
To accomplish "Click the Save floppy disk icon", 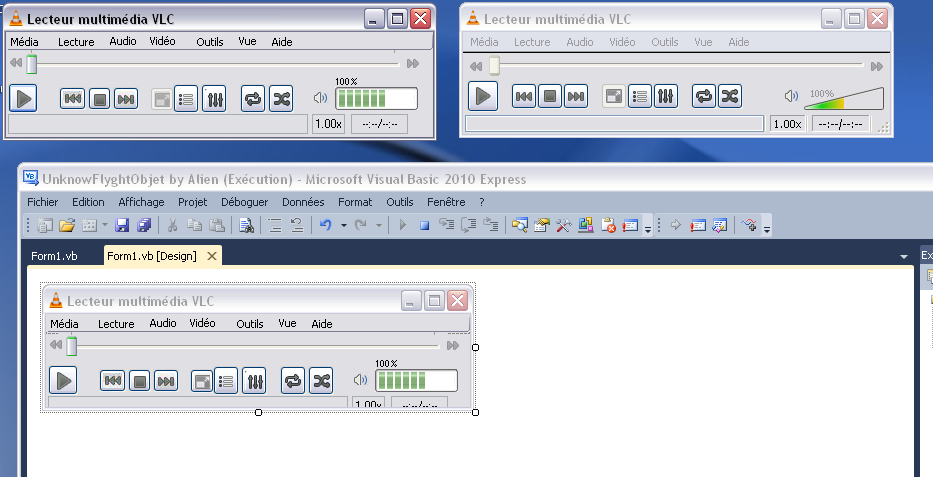I will [x=122, y=225].
